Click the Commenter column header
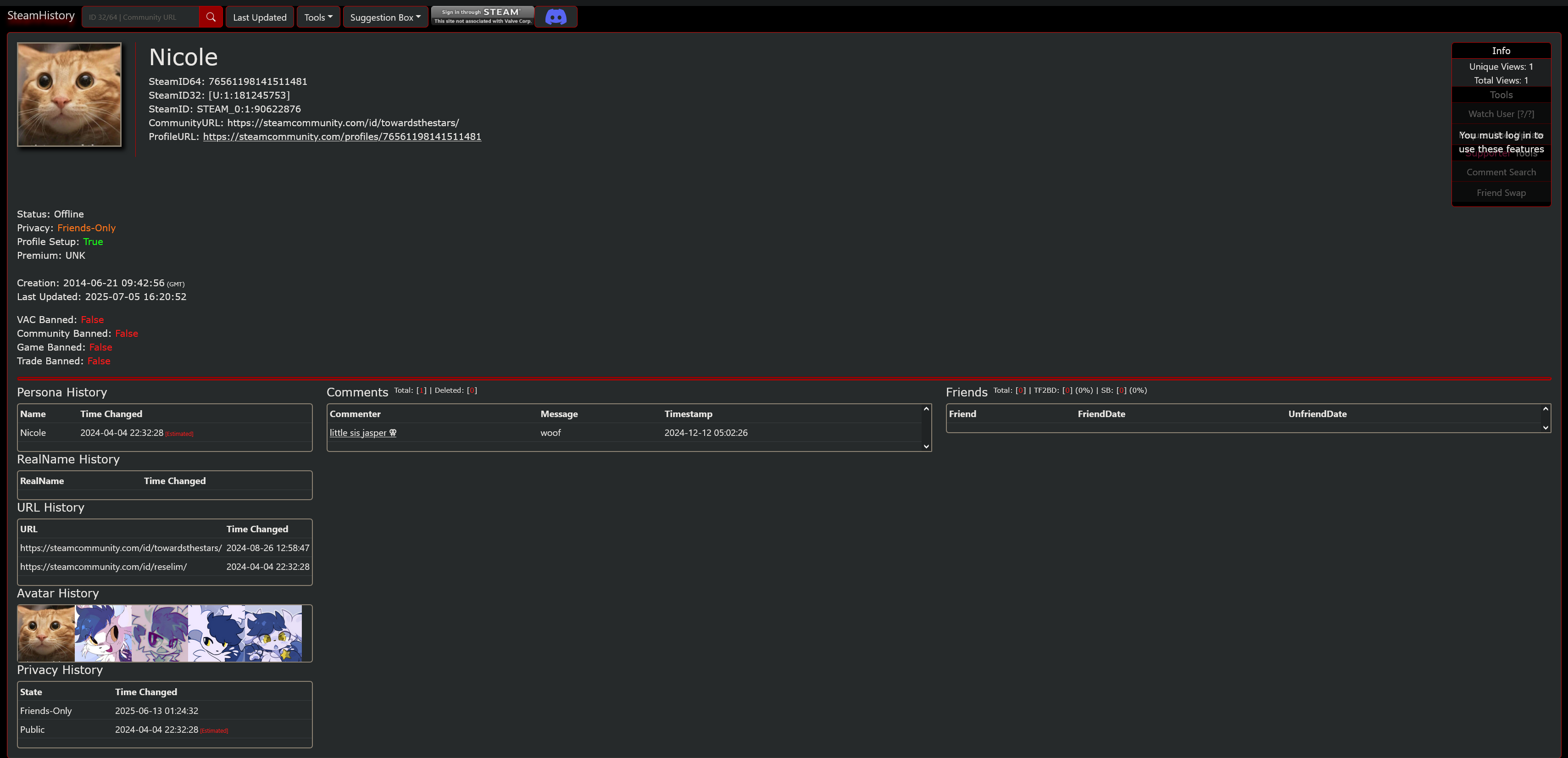Image resolution: width=1568 pixels, height=758 pixels. point(356,414)
